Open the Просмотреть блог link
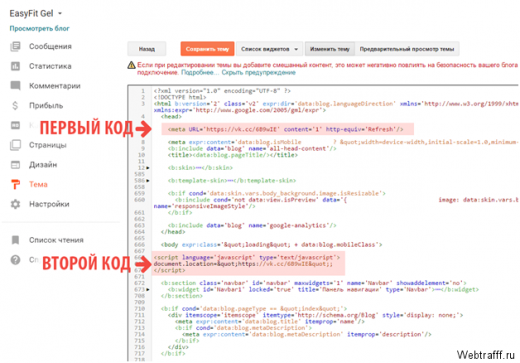 tap(40, 28)
